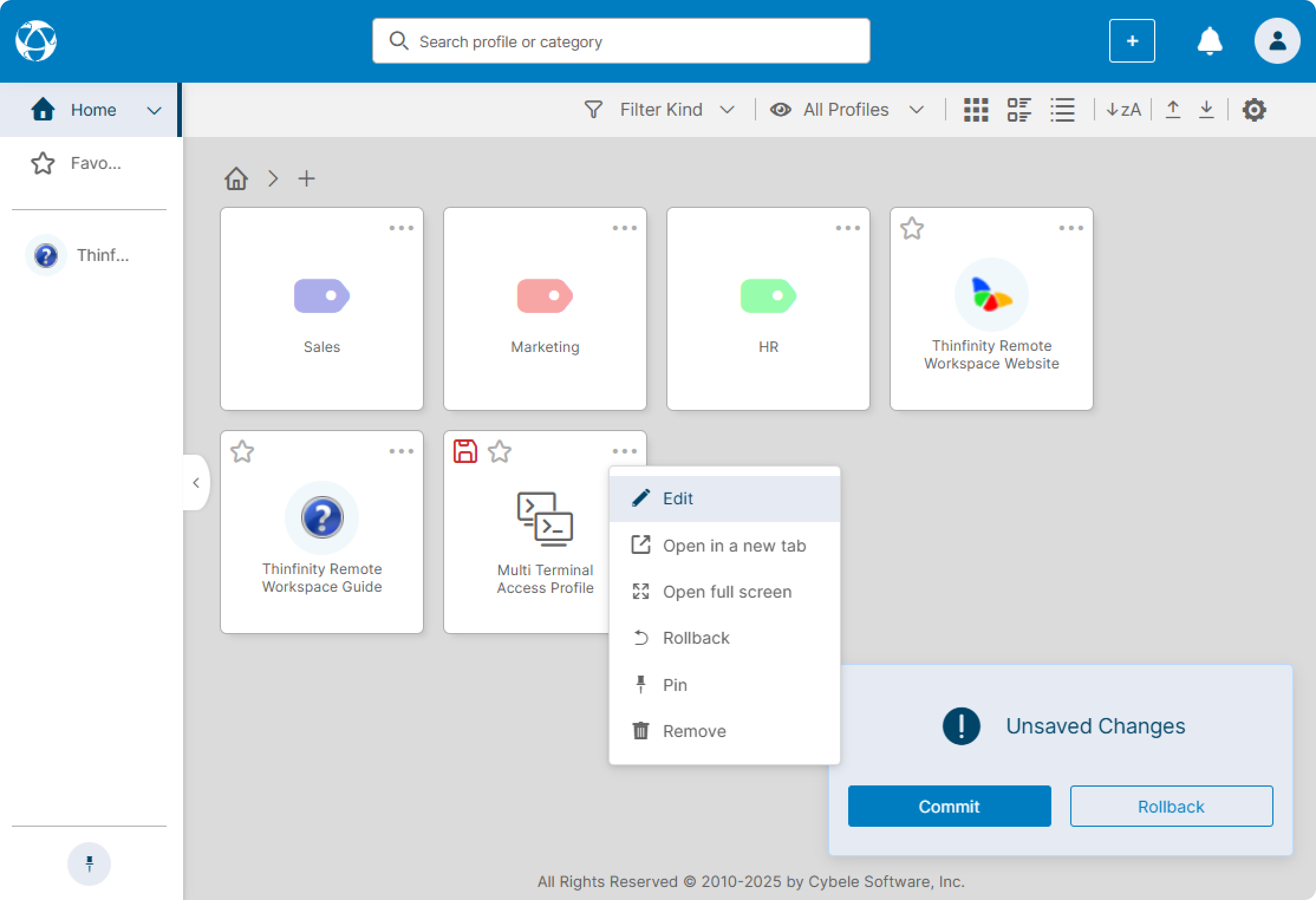Image resolution: width=1316 pixels, height=900 pixels.
Task: Collapse the sidebar with the arrow handle
Action: pos(196,482)
